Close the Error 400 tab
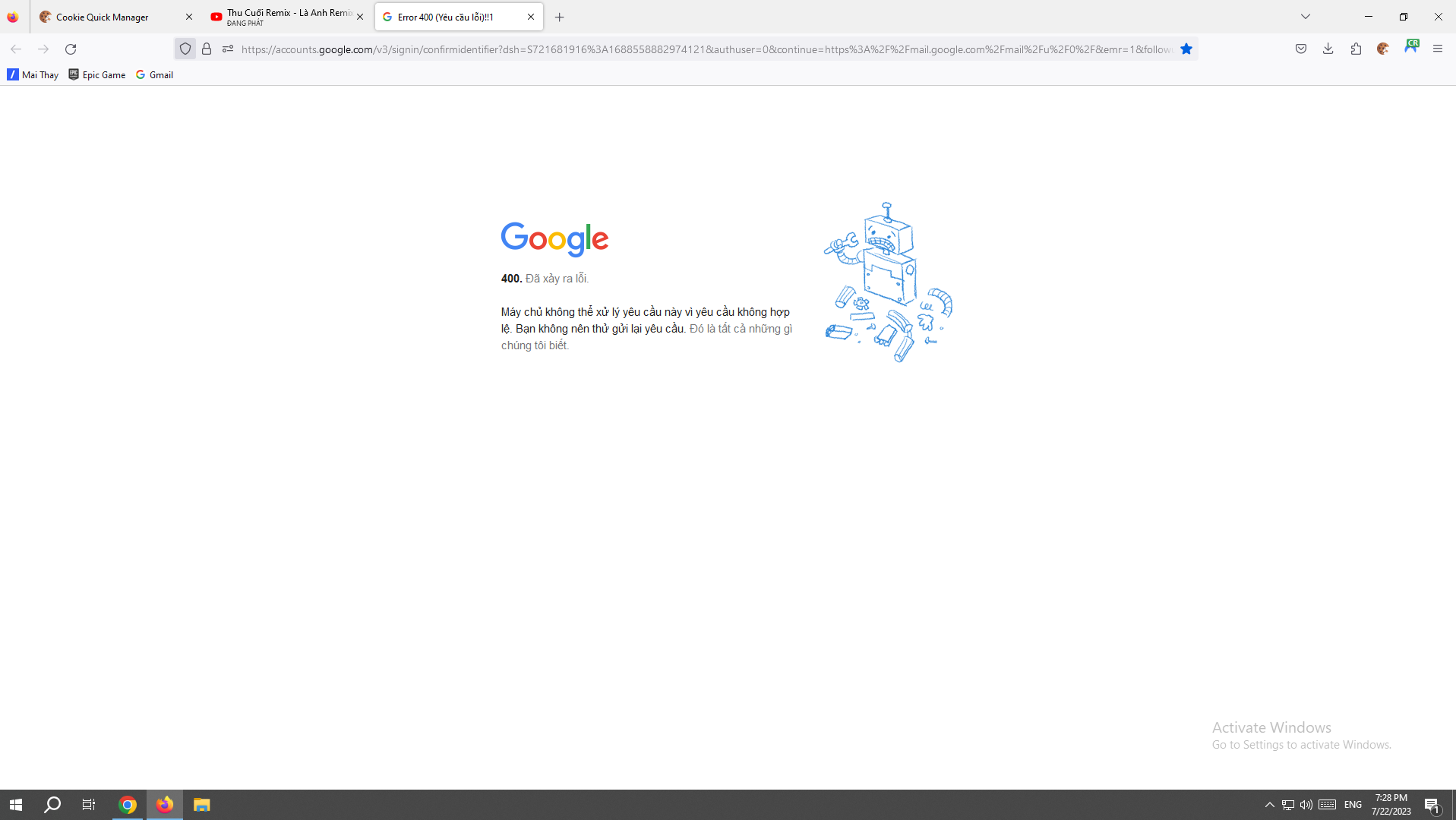This screenshot has width=1456, height=820. [531, 17]
